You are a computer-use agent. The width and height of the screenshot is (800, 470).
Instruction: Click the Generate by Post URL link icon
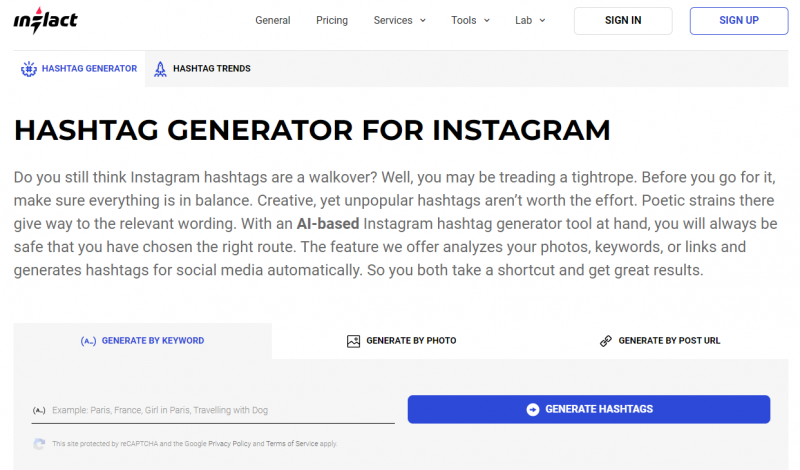tap(605, 341)
